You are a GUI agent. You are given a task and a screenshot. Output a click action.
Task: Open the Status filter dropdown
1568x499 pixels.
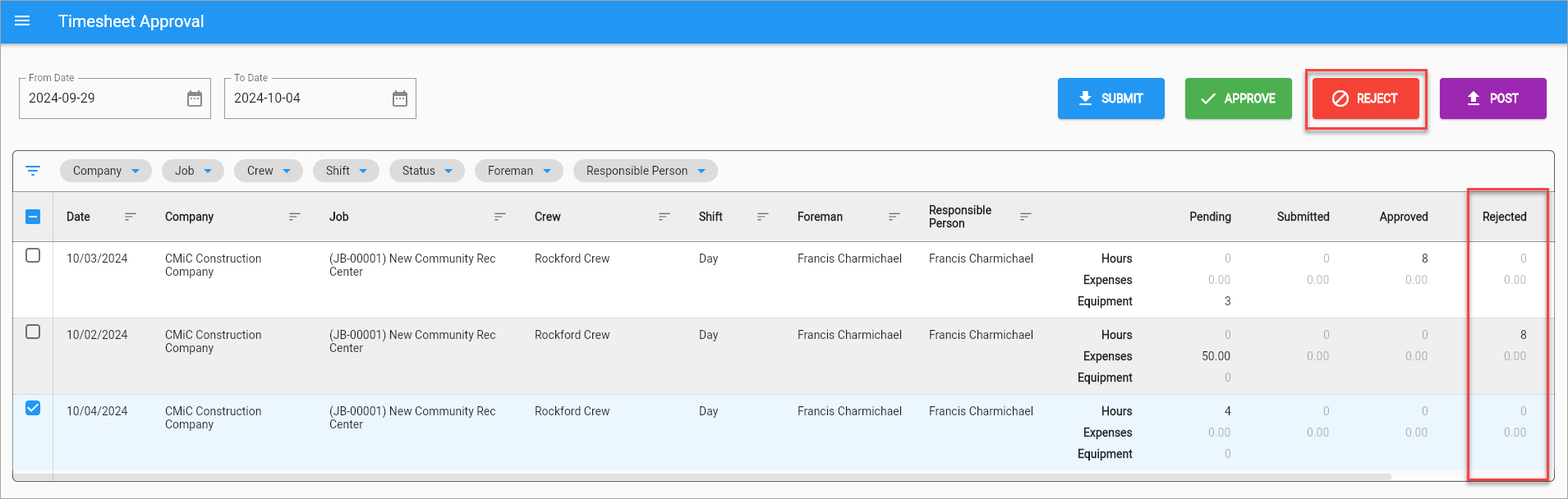pyautogui.click(x=427, y=171)
